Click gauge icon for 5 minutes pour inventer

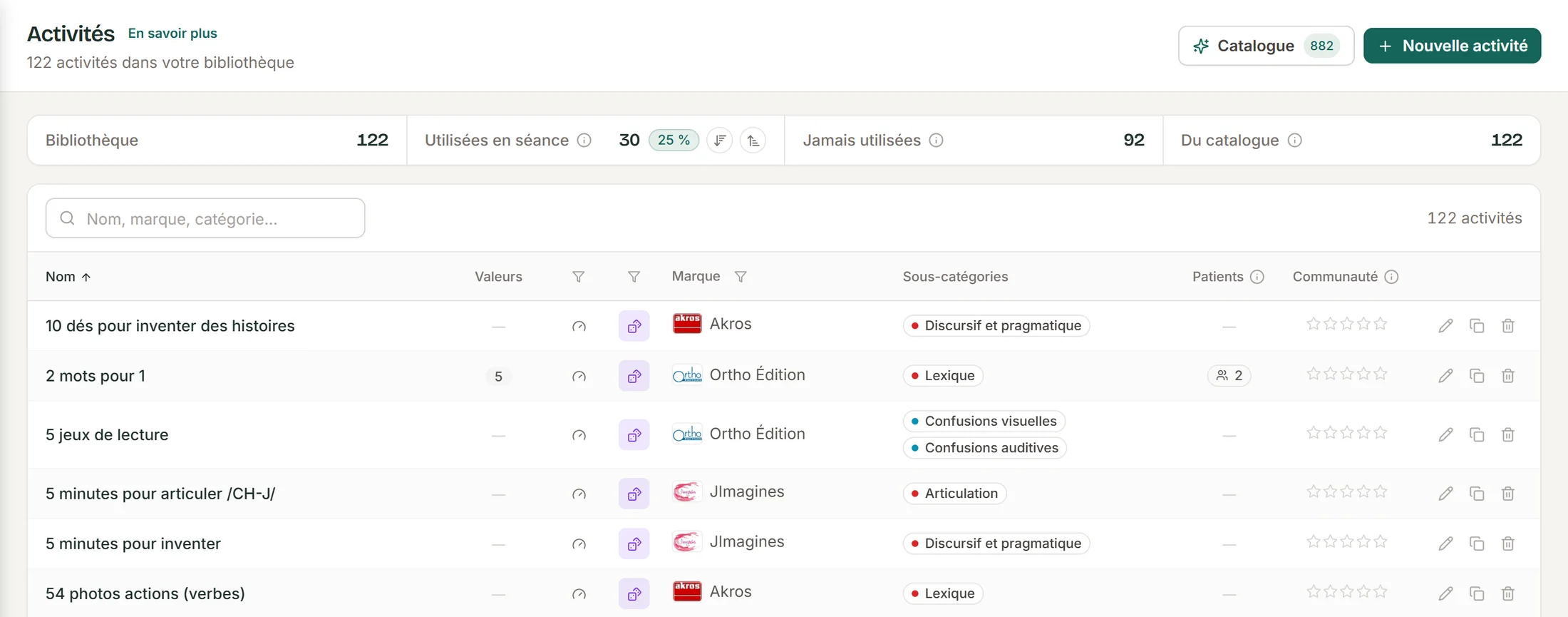coord(579,544)
